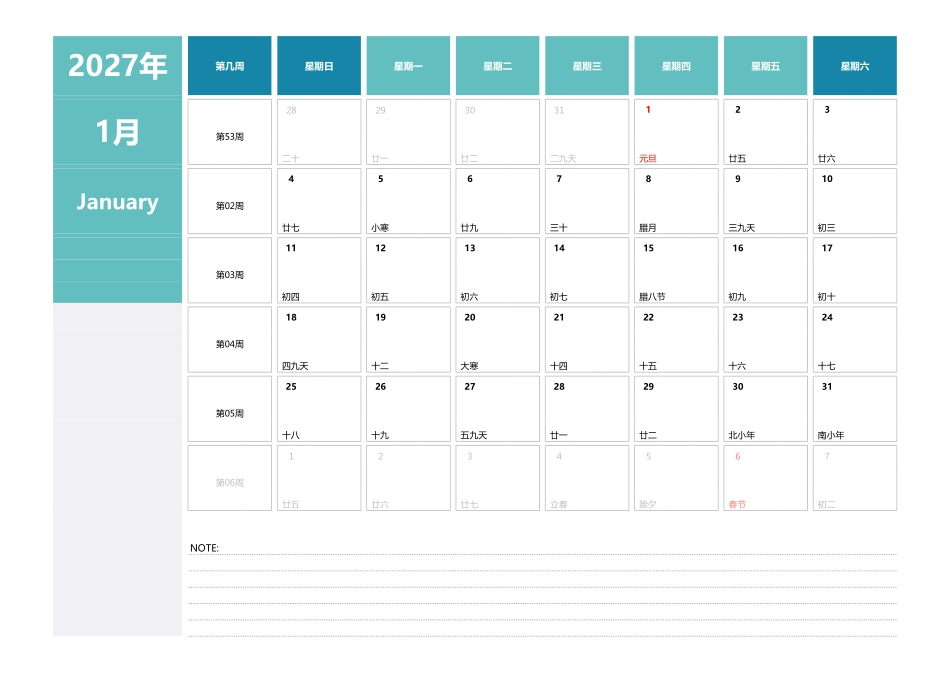
Task: Select the day 13 初六 cell
Action: tap(497, 270)
